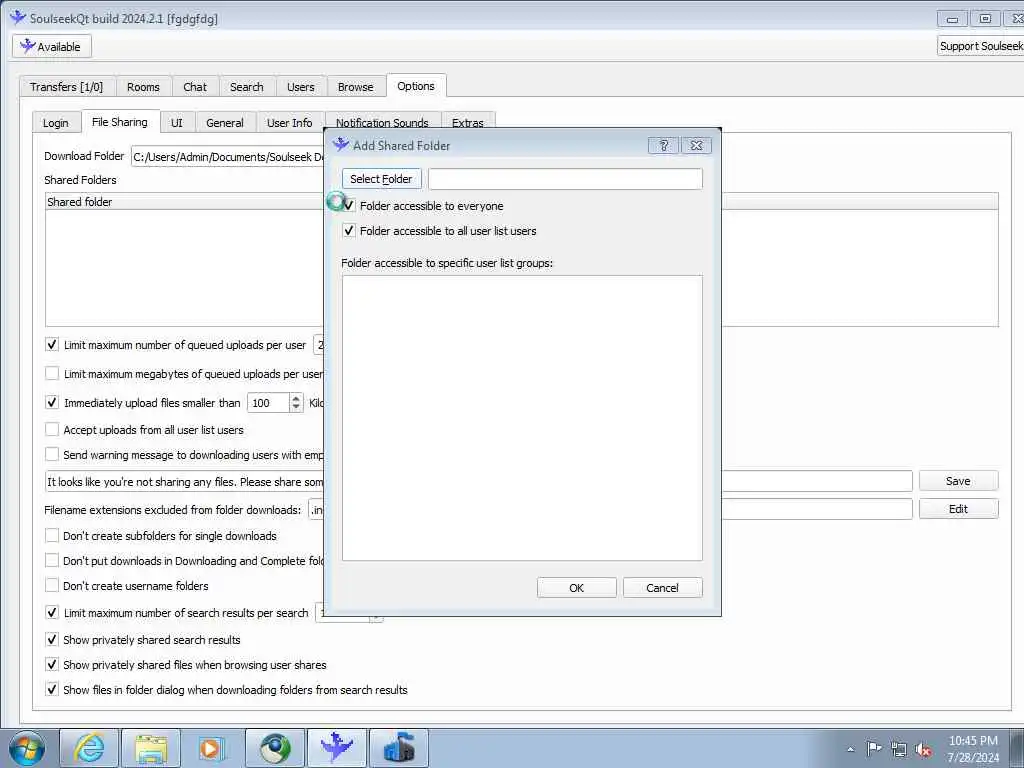This screenshot has width=1024, height=768.
Task: Select the Options tab
Action: pyautogui.click(x=416, y=86)
